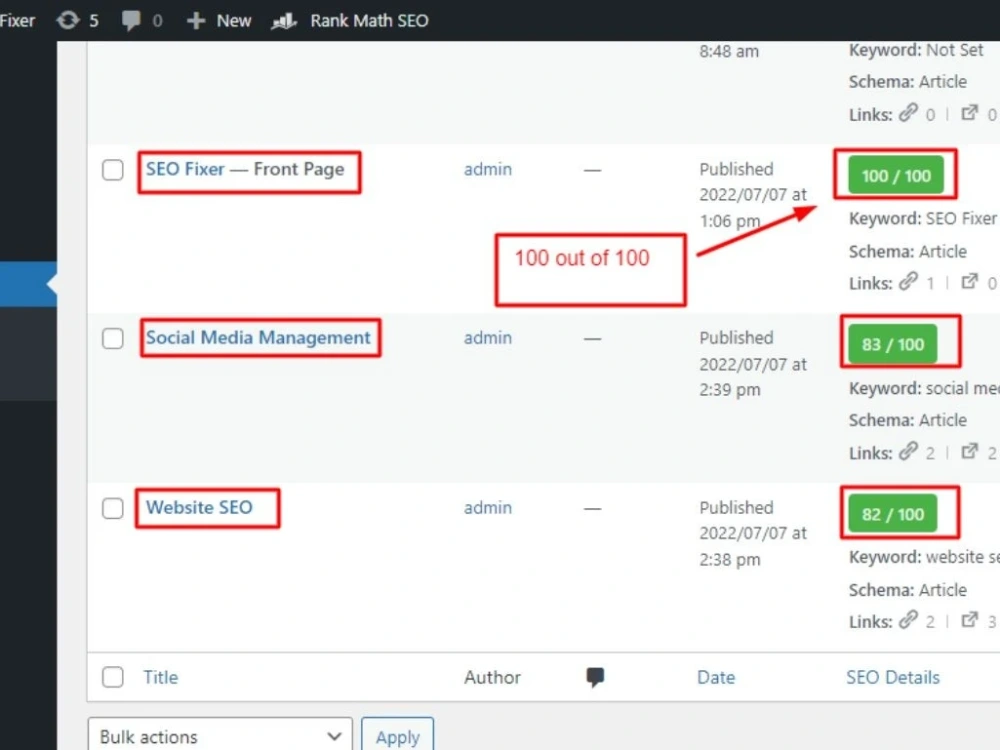Image resolution: width=1000 pixels, height=750 pixels.
Task: Open the Bulk actions dropdown
Action: pyautogui.click(x=220, y=737)
